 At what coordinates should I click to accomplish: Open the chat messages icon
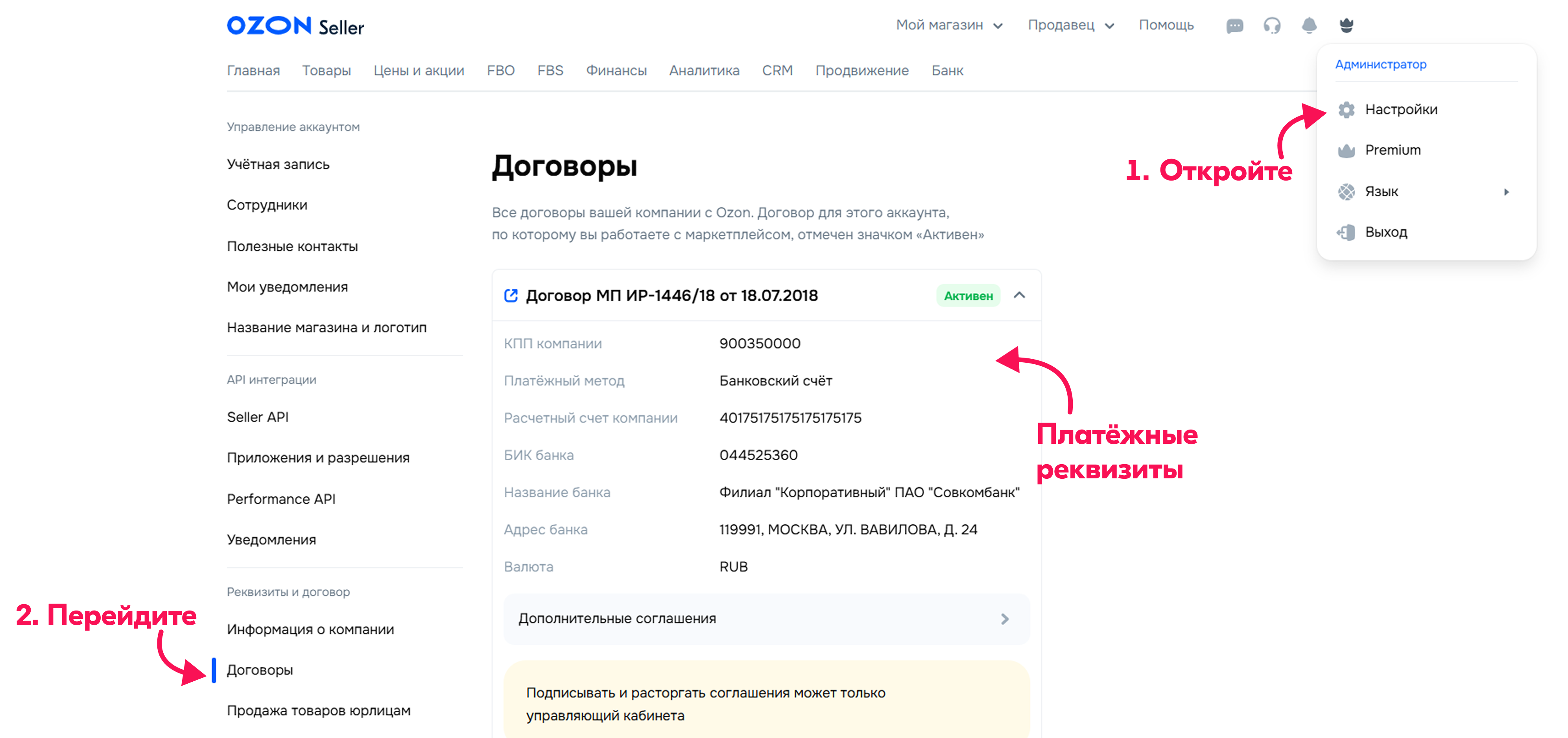(1234, 26)
